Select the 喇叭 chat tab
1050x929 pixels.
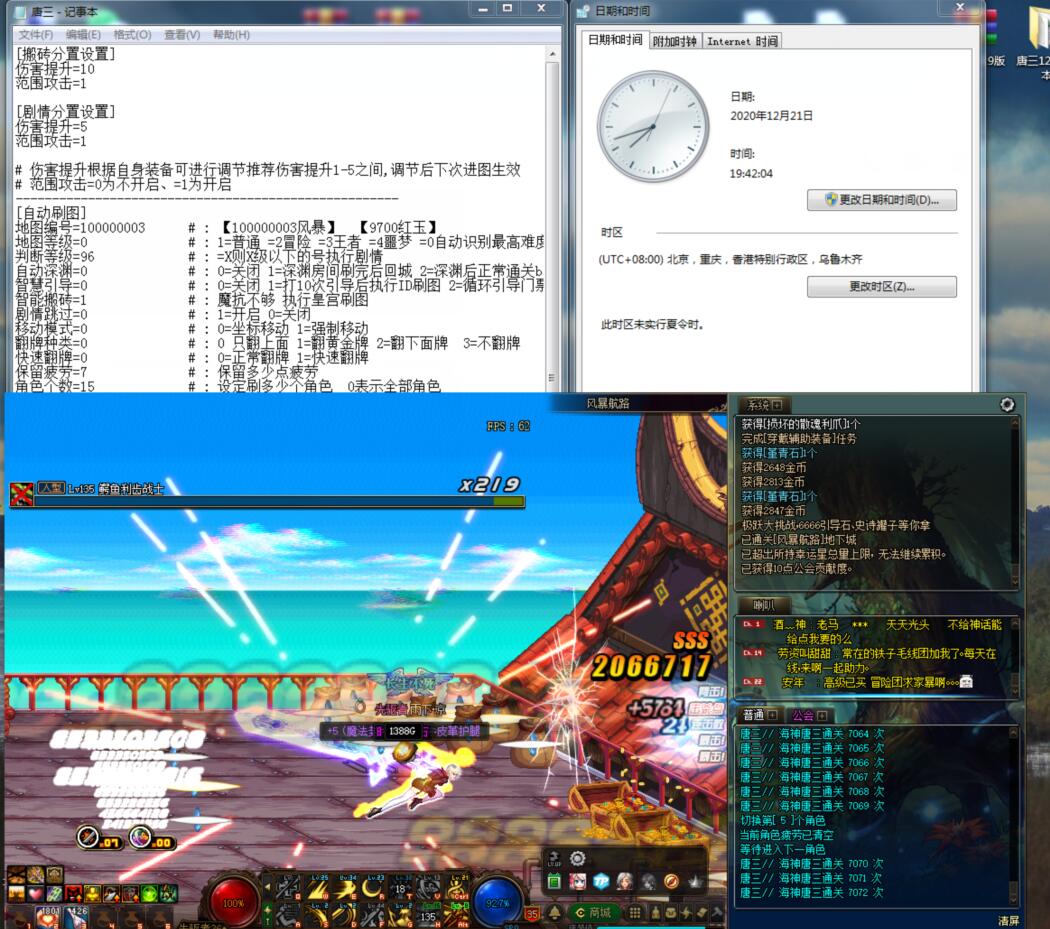pos(763,605)
